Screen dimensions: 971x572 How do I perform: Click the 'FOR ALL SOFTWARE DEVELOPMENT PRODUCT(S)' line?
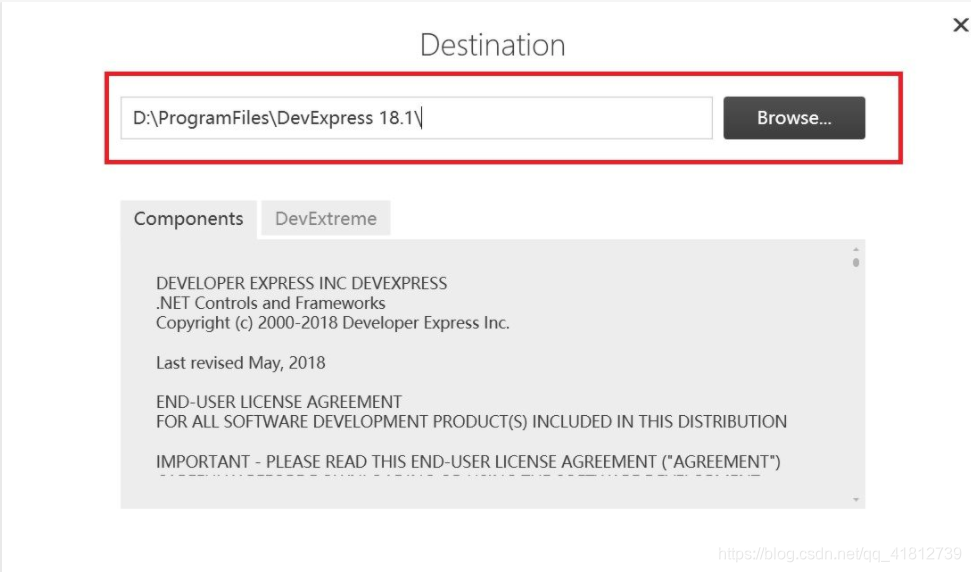point(471,422)
